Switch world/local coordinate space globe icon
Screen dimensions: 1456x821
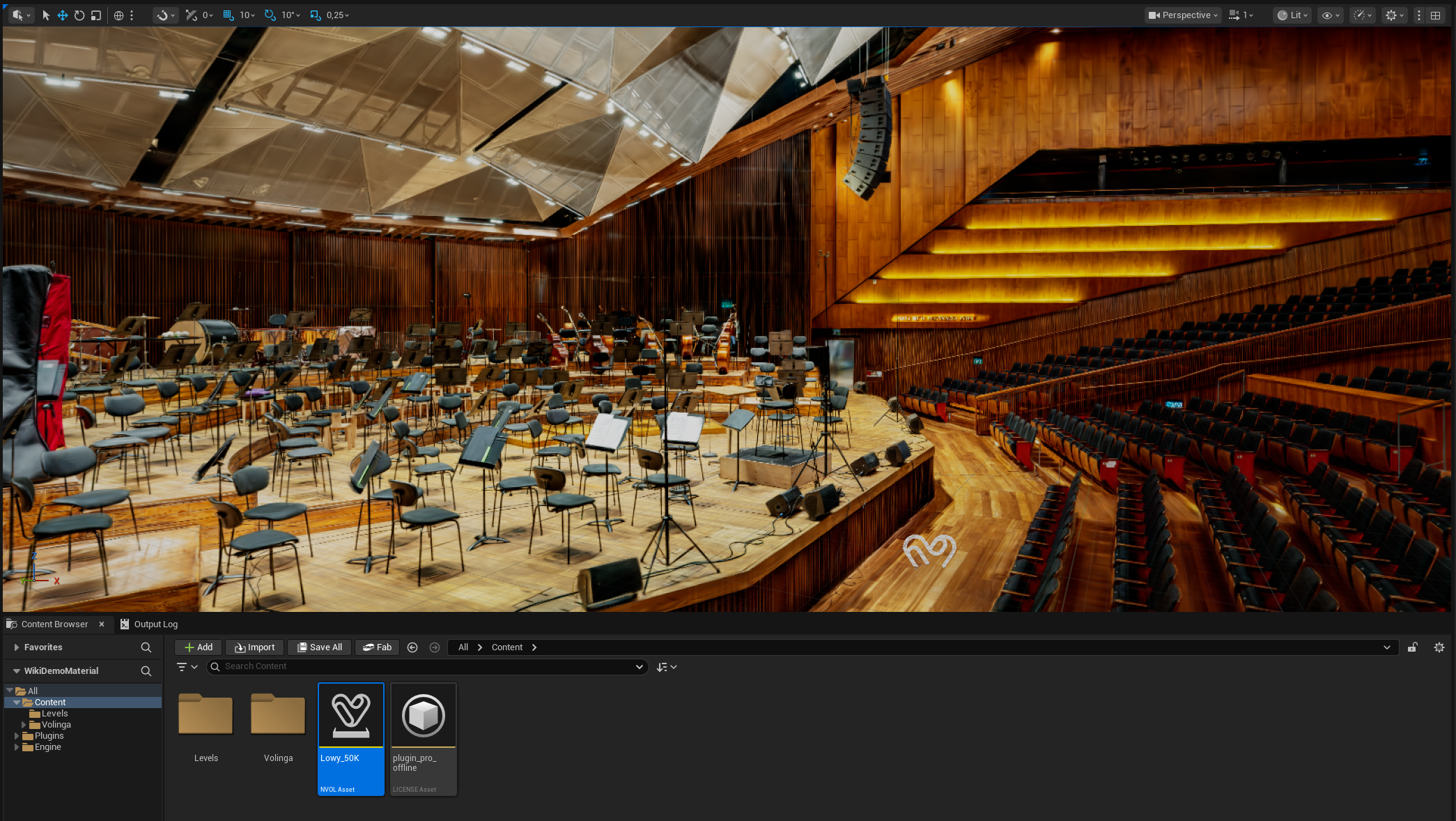click(118, 15)
